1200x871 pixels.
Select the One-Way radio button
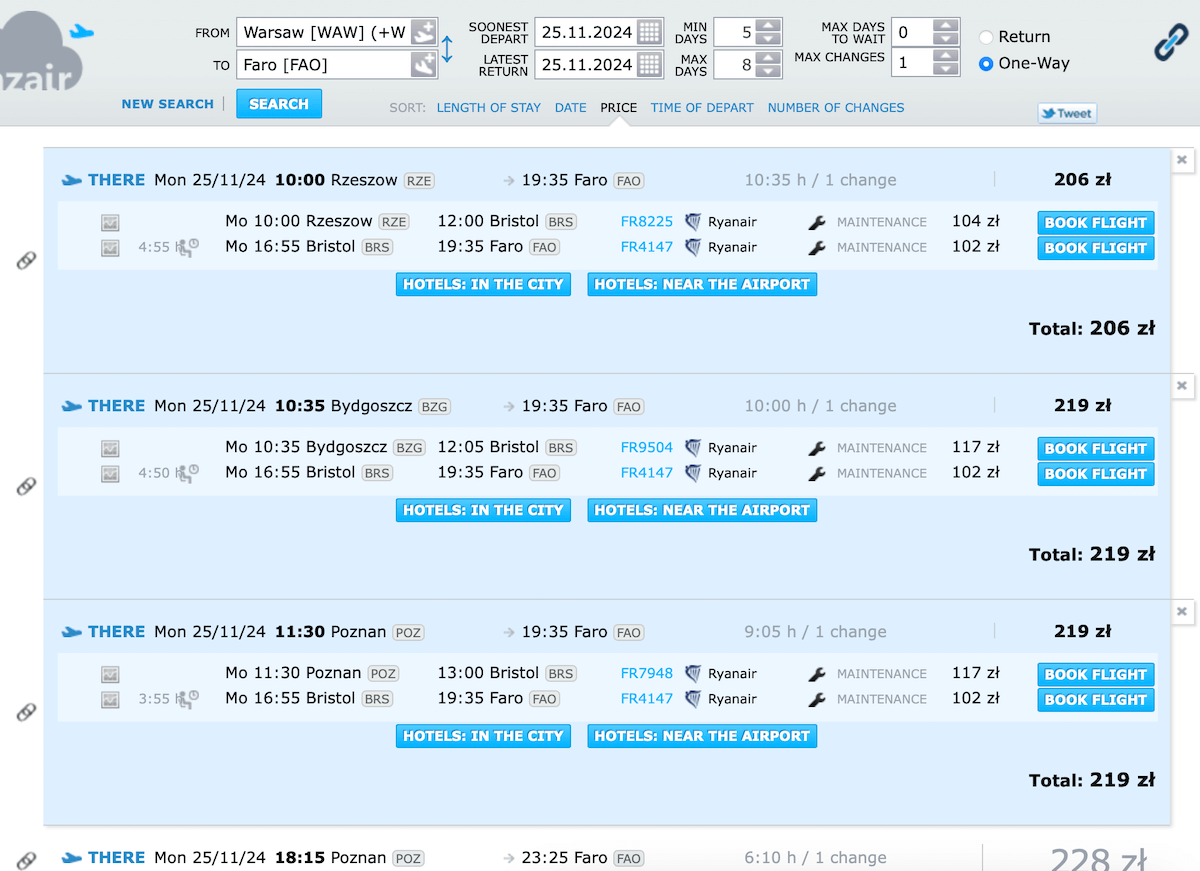pyautogui.click(x=986, y=64)
